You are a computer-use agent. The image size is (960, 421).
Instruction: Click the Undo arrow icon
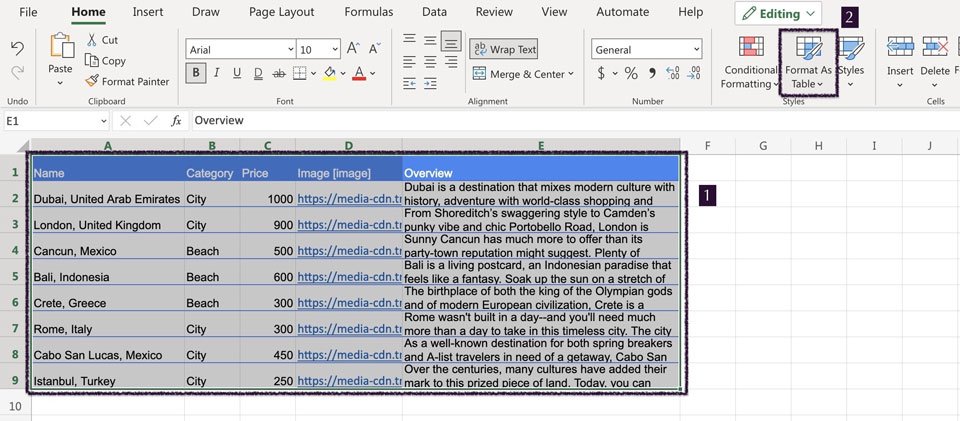pos(18,49)
